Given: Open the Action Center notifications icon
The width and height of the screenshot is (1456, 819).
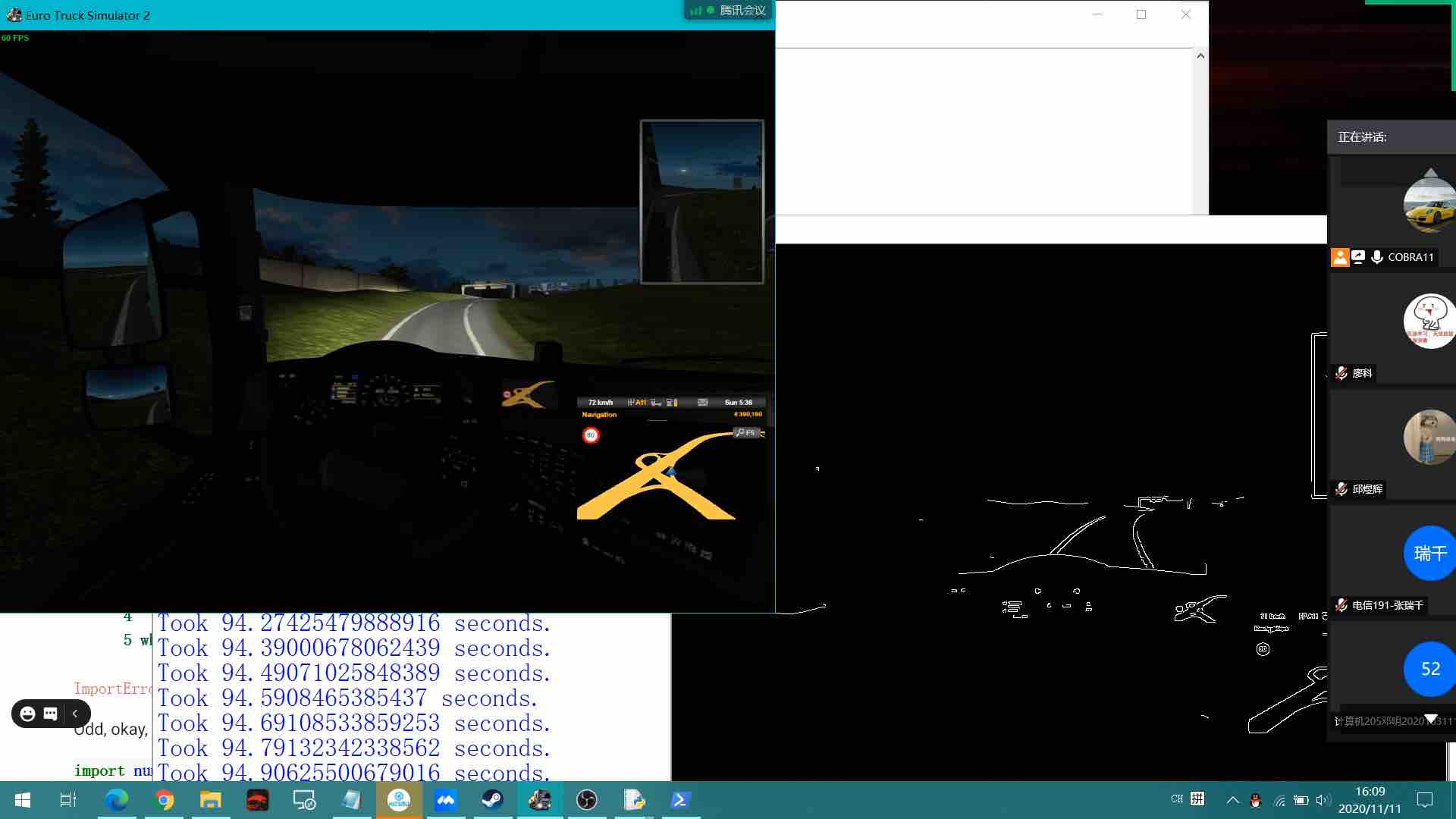Looking at the screenshot, I should coord(1425,800).
